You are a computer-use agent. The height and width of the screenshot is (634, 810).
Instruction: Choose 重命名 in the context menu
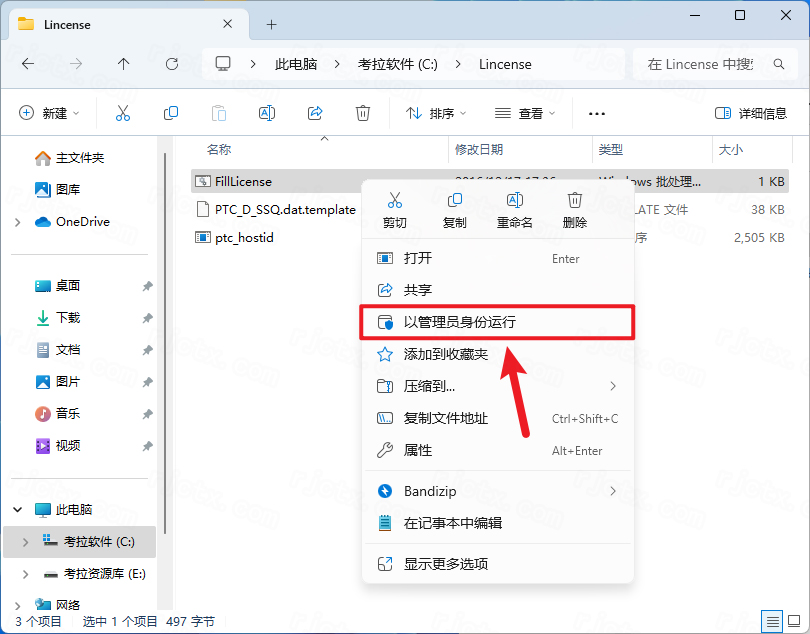pyautogui.click(x=515, y=211)
